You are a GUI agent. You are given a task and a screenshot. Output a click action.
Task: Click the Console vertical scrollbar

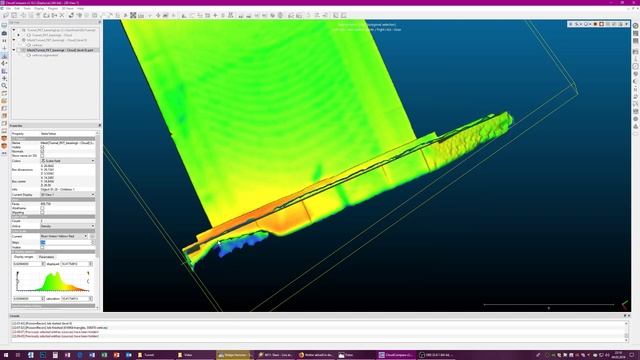pyautogui.click(x=627, y=331)
